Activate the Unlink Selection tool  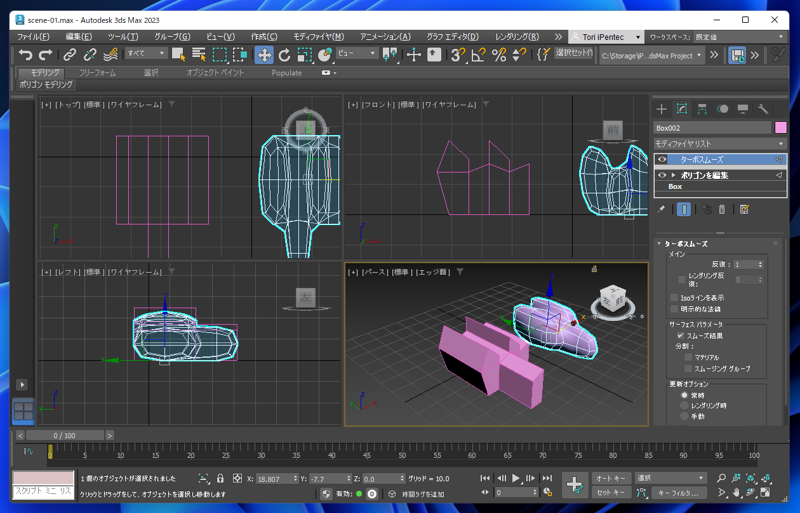tap(90, 55)
